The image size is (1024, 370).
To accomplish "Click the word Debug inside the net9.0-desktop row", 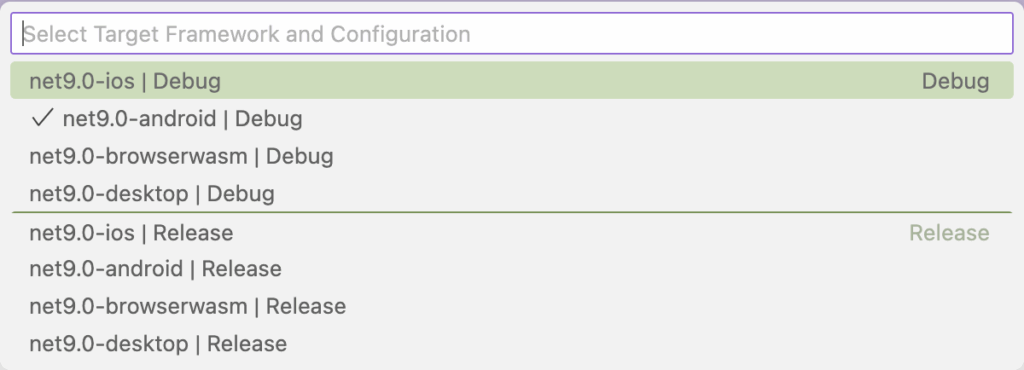I will click(x=240, y=194).
